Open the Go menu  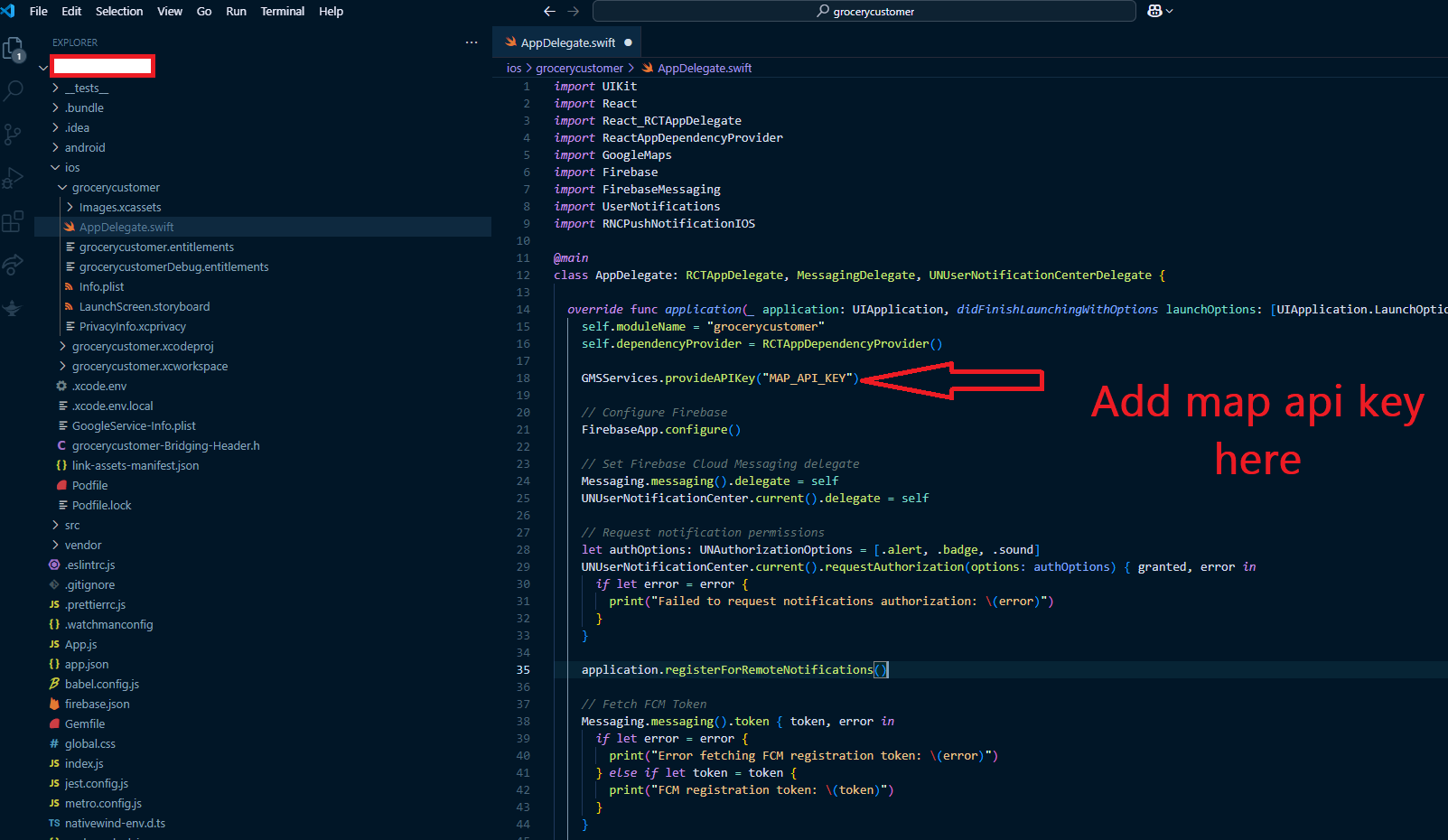pyautogui.click(x=204, y=11)
